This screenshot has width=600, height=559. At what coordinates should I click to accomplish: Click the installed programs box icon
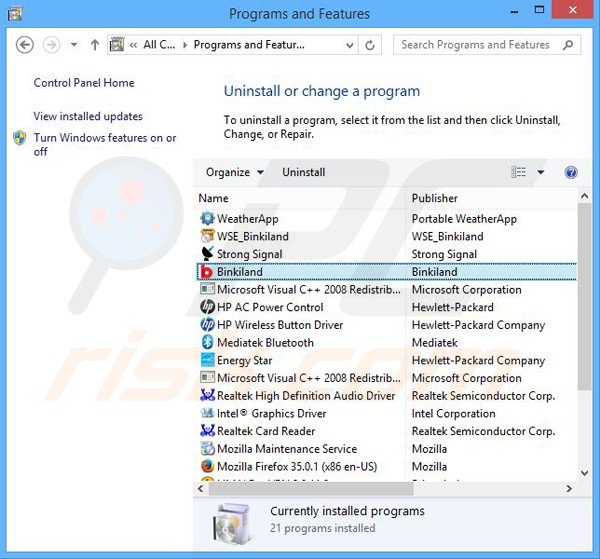click(232, 523)
